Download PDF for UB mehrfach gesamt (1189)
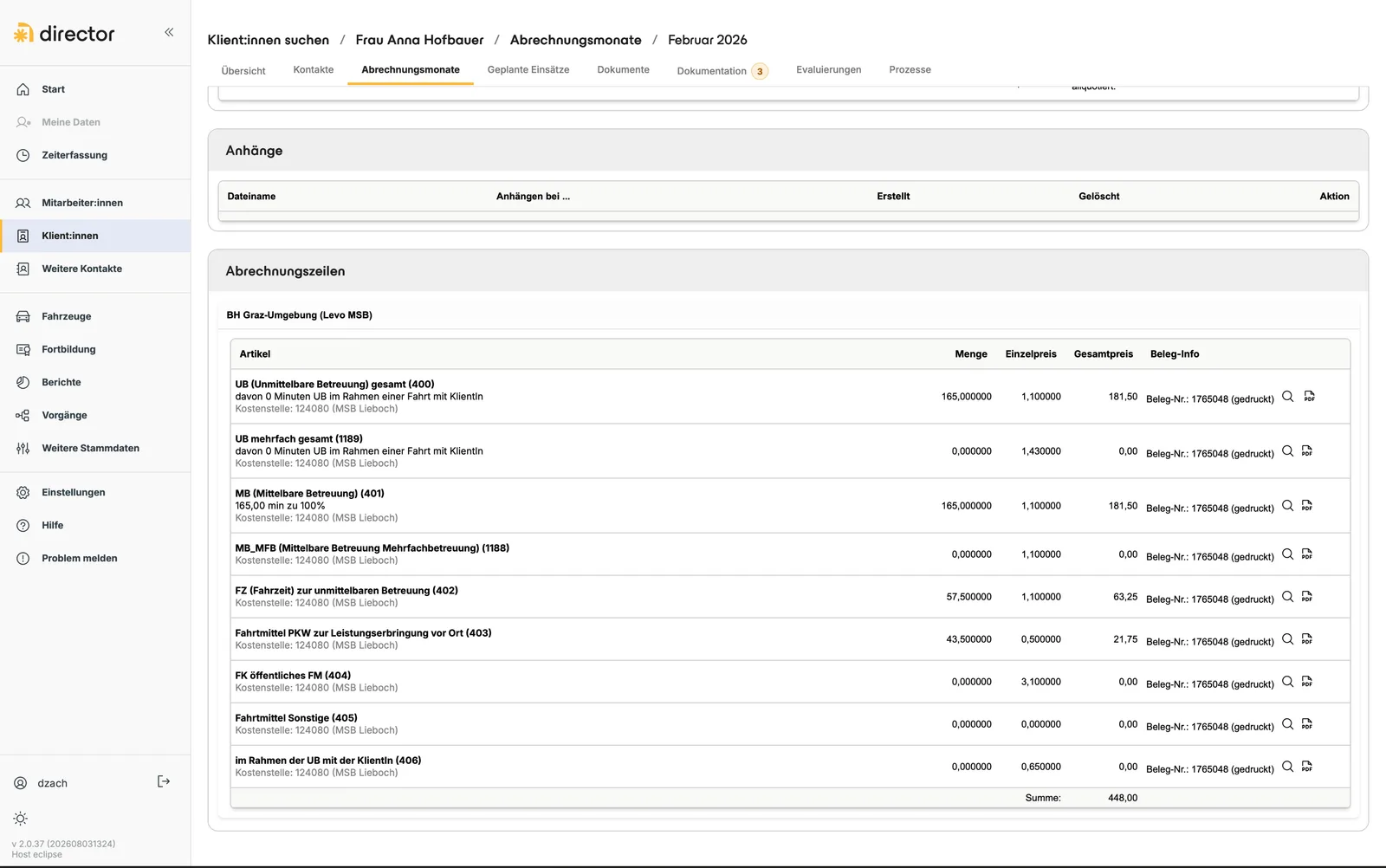The height and width of the screenshot is (868, 1386). 1307,450
